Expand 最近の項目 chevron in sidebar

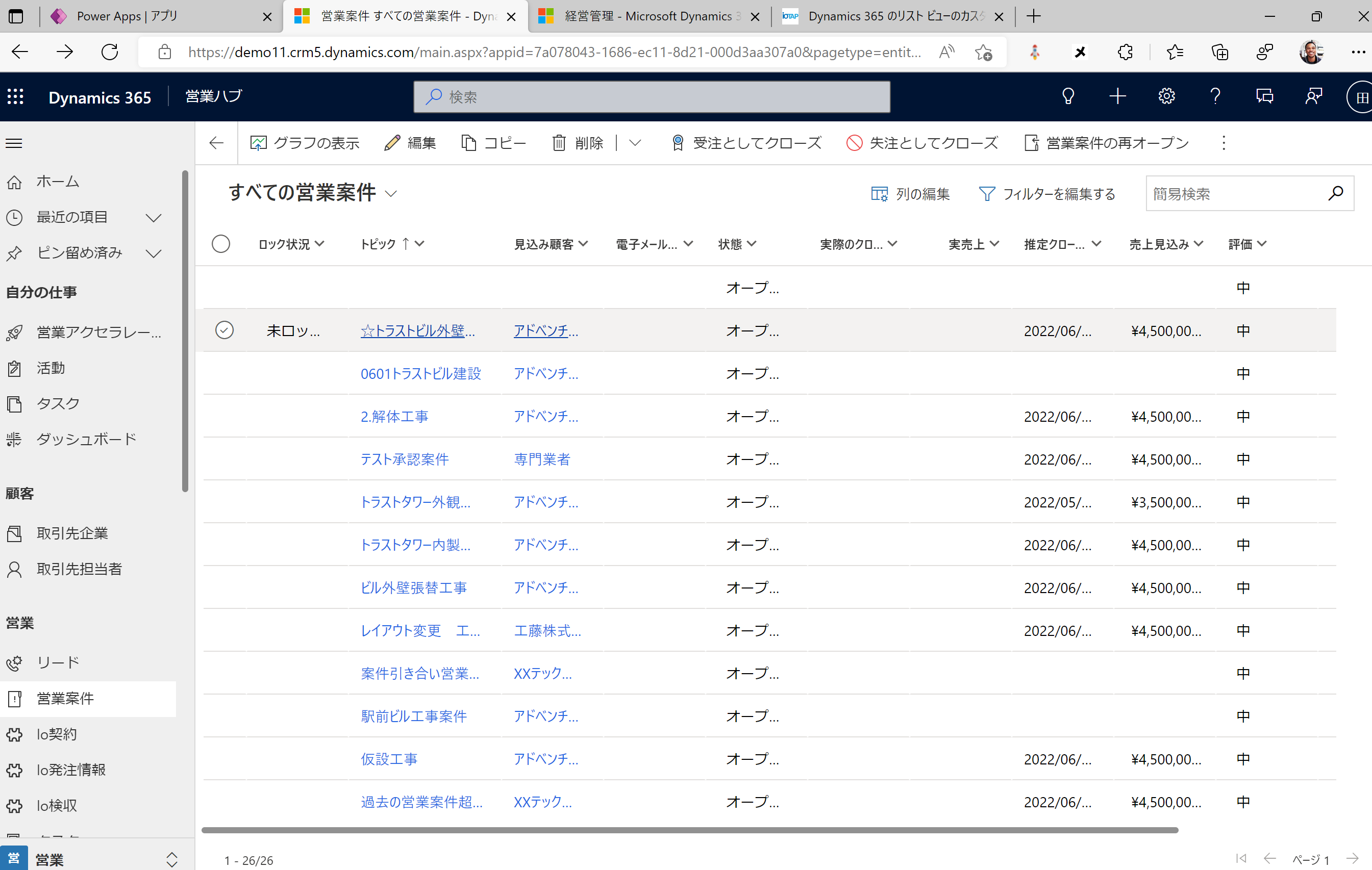(153, 217)
